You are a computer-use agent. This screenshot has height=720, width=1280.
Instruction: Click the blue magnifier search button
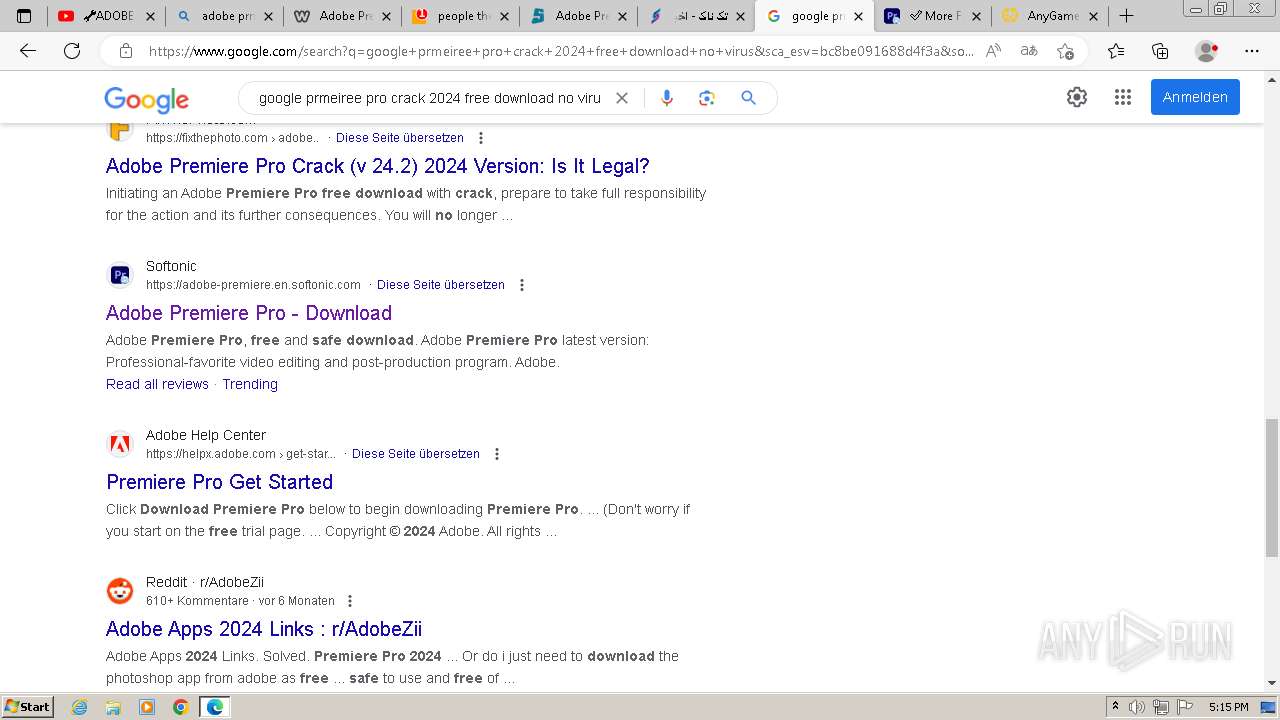coord(748,98)
